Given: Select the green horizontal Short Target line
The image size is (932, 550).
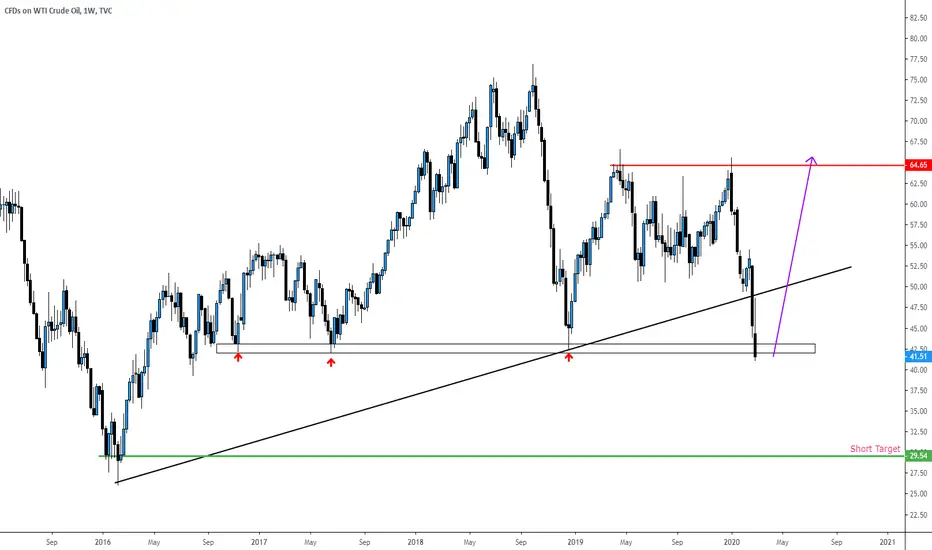Looking at the screenshot, I should point(502,456).
